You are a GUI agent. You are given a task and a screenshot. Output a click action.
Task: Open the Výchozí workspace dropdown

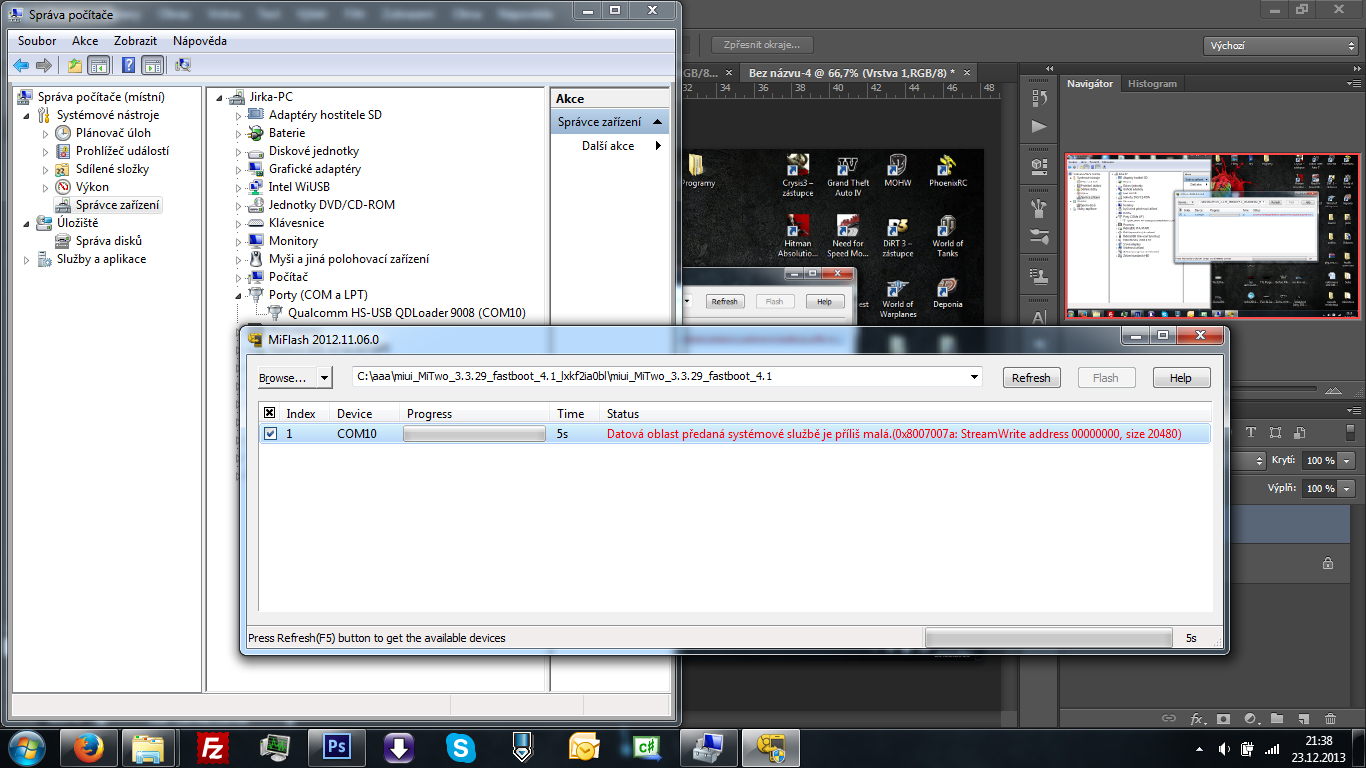click(x=1280, y=45)
